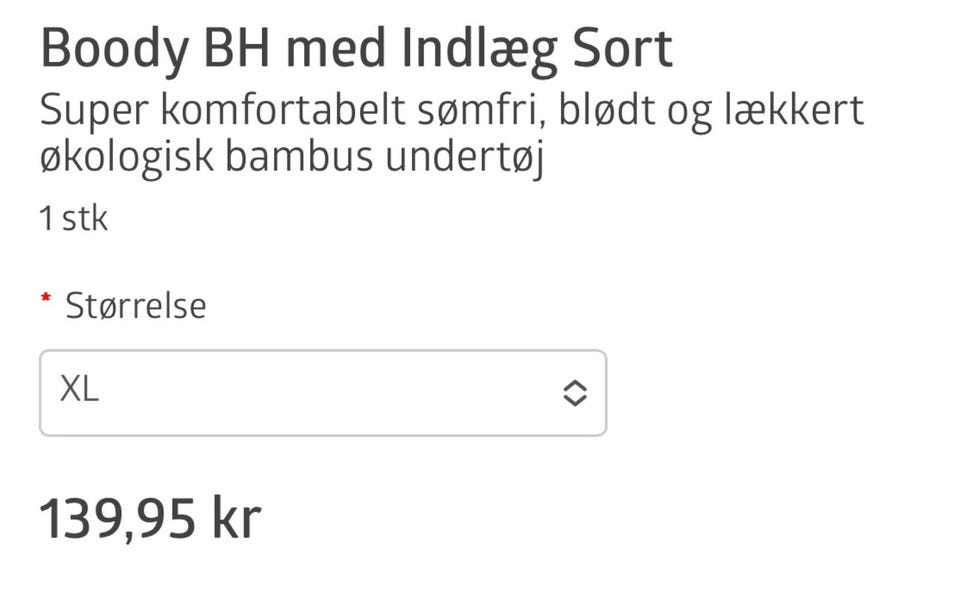960x601 pixels.
Task: Click the selected XL size value
Action: (x=79, y=390)
